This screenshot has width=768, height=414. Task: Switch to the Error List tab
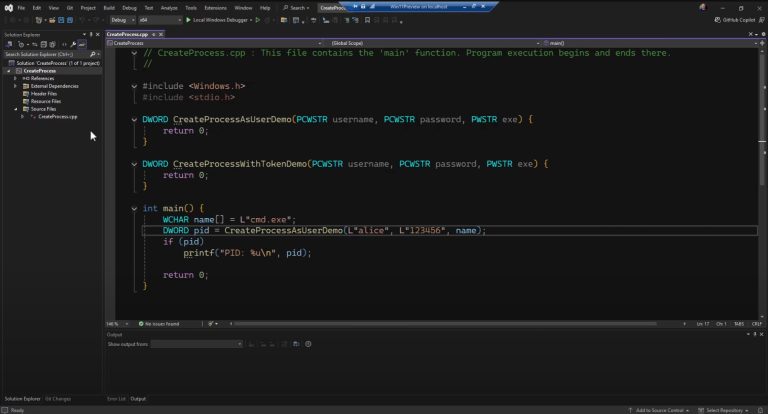(116, 399)
